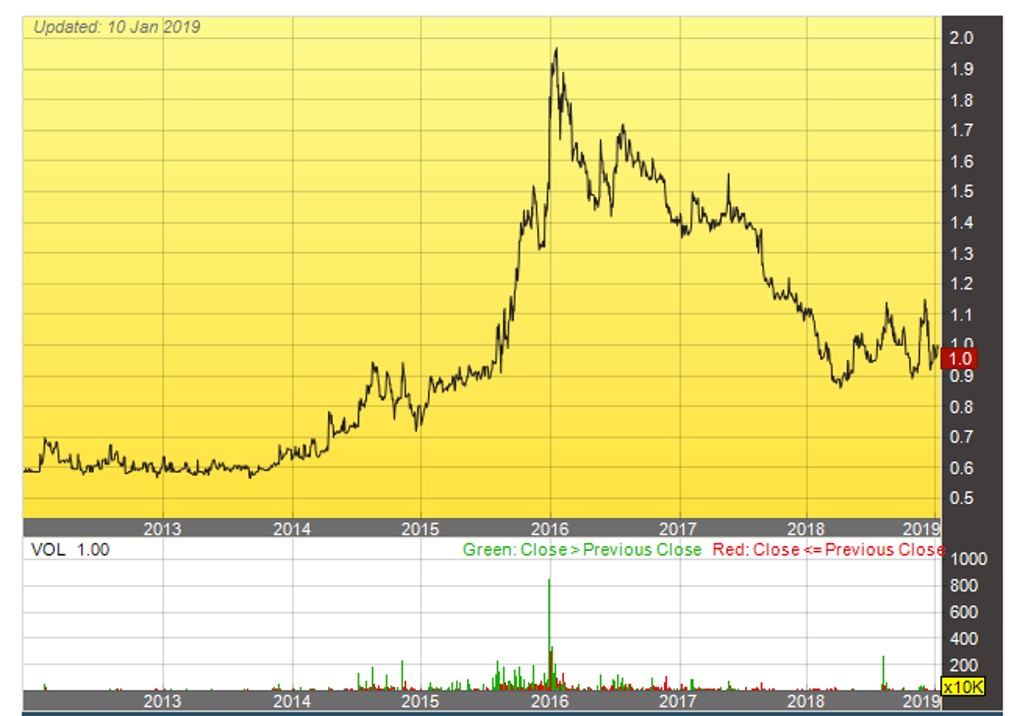1011x716 pixels.
Task: Expand the 2016 label on the price timeline
Action: point(552,526)
